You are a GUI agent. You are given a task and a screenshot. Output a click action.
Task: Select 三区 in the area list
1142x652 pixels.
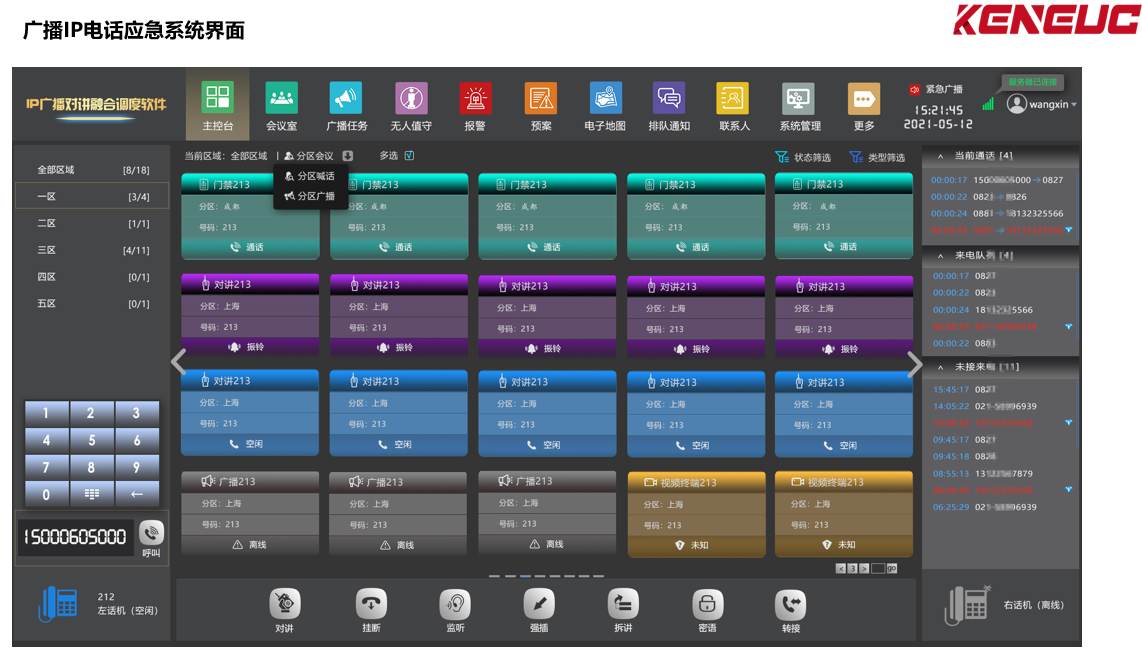(x=92, y=250)
